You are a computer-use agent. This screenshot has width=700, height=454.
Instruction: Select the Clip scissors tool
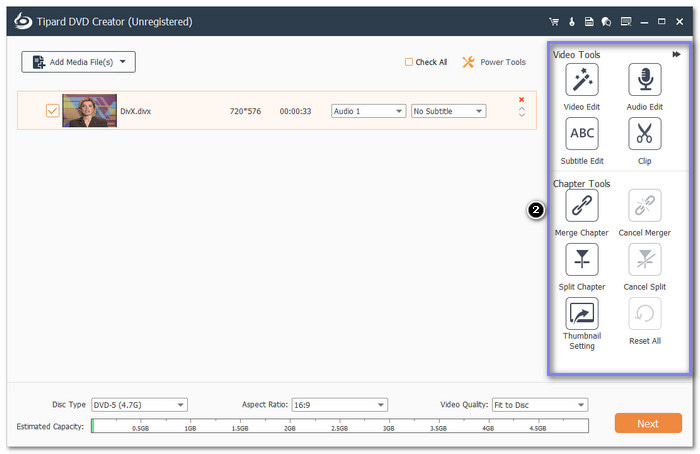click(644, 133)
